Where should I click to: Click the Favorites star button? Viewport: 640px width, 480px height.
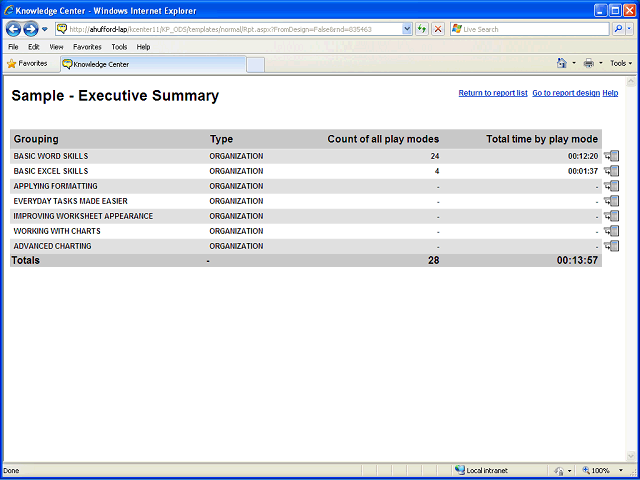(x=27, y=64)
